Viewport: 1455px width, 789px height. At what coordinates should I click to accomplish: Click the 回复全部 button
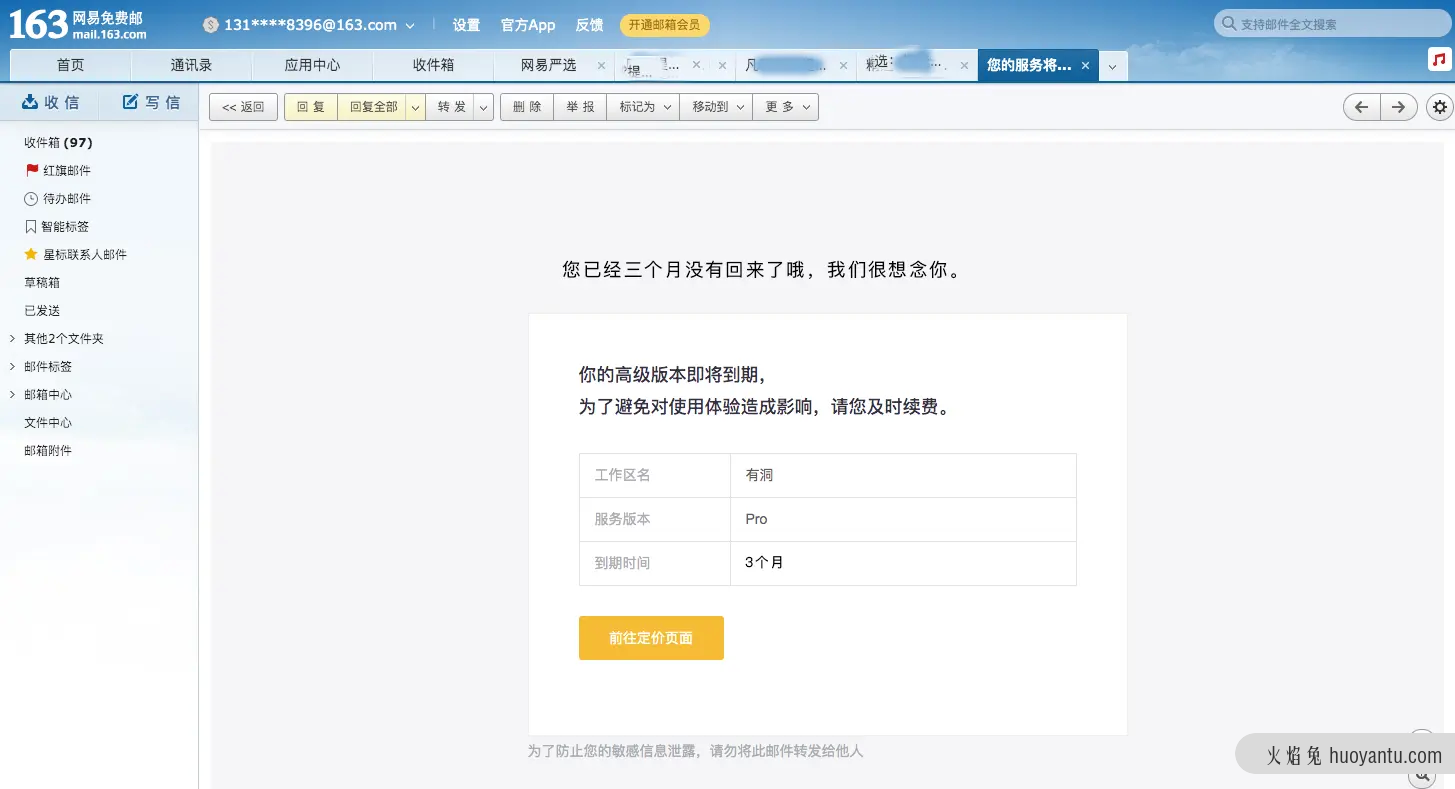(x=373, y=107)
